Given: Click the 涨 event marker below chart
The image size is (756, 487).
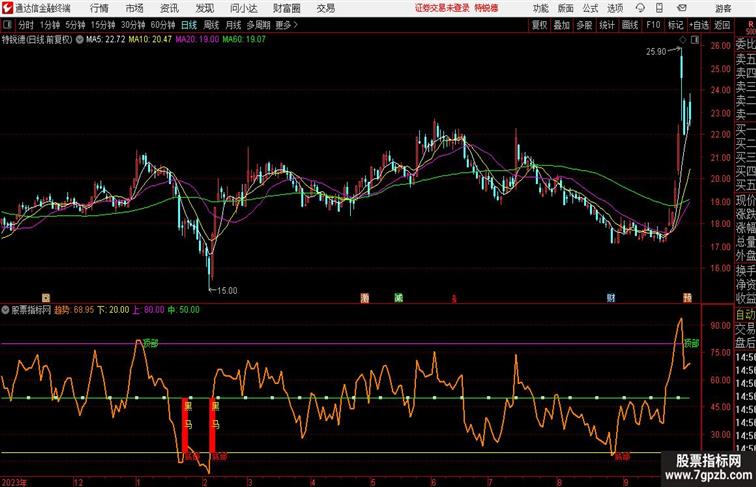Looking at the screenshot, I should pos(365,298).
